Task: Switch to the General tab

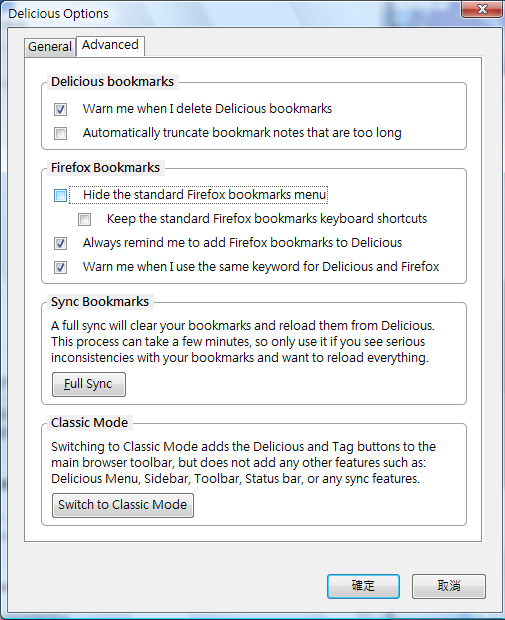Action: pos(50,47)
